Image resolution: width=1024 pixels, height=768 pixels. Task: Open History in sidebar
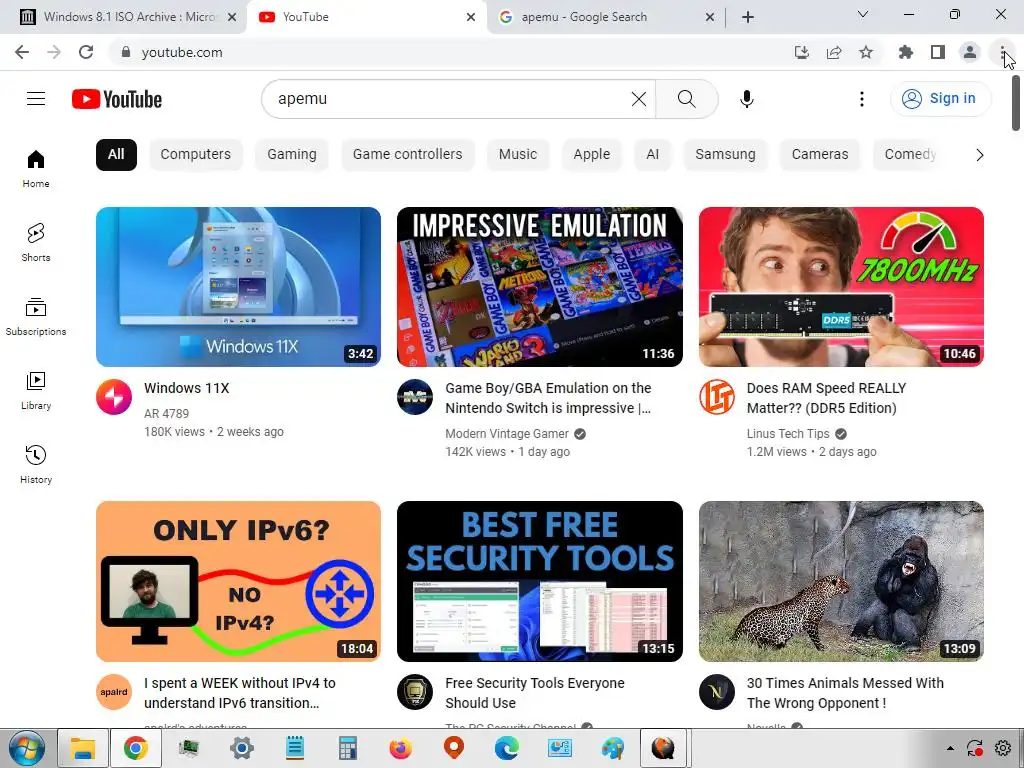pos(36,464)
